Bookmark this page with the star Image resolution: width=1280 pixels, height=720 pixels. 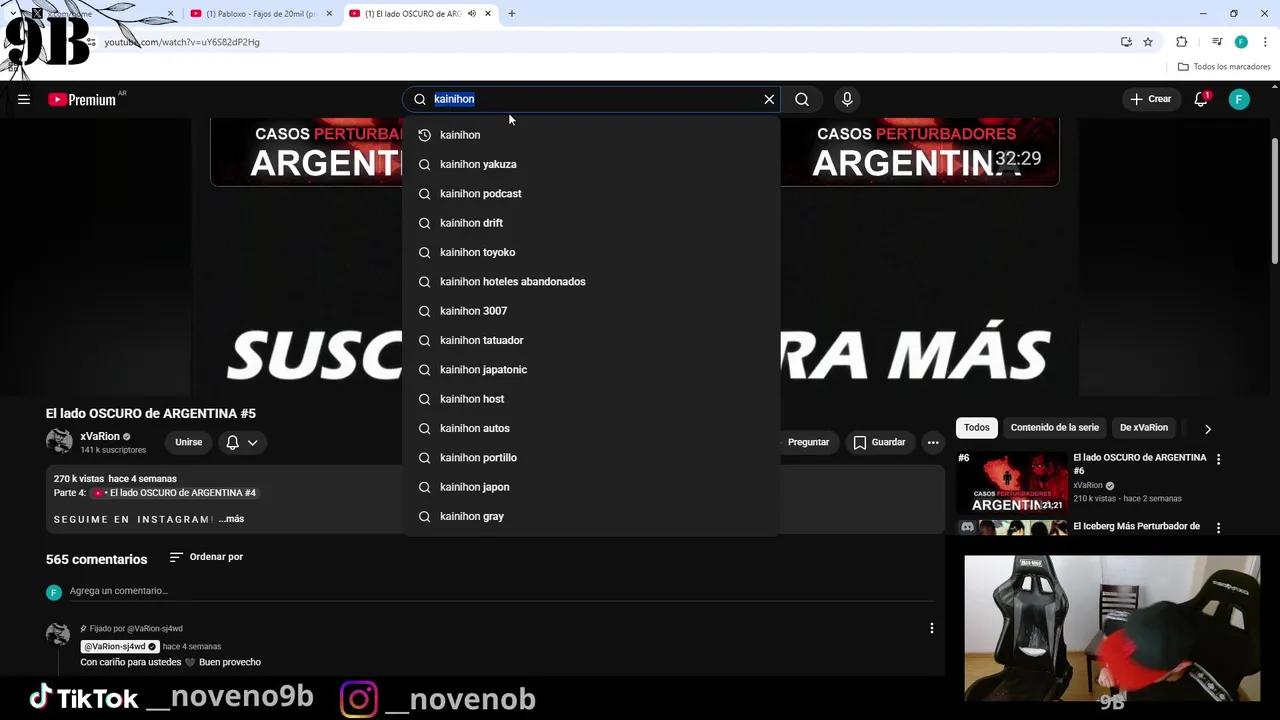pos(1148,42)
